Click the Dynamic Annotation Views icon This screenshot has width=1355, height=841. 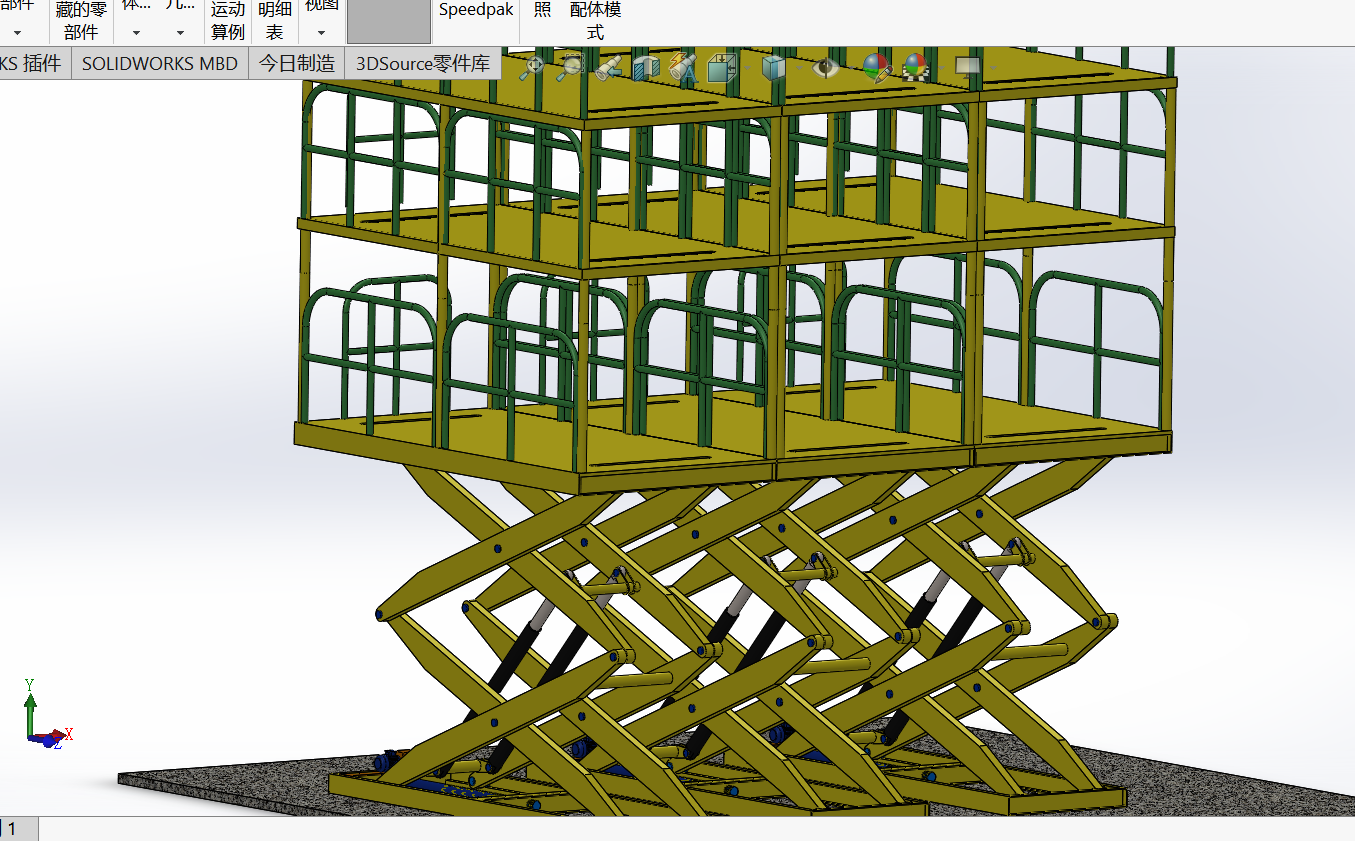683,67
